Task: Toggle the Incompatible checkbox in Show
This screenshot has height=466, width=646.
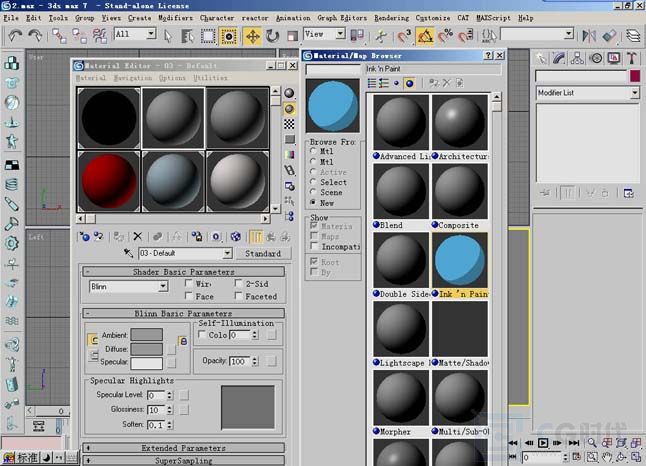Action: click(314, 246)
